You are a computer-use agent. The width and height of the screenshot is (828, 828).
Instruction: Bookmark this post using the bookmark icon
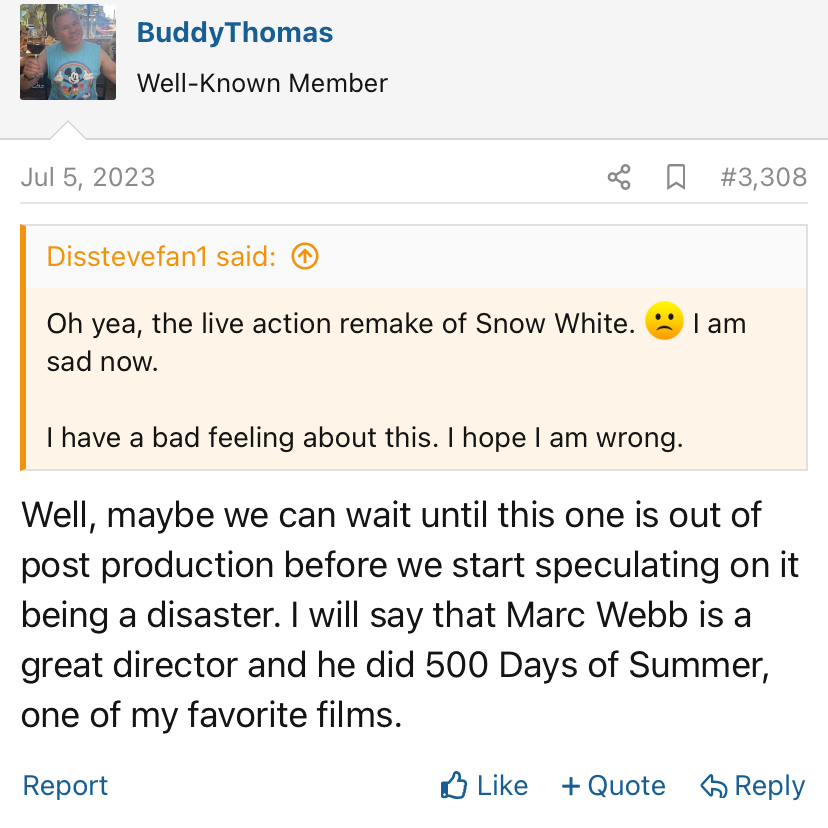click(x=676, y=178)
